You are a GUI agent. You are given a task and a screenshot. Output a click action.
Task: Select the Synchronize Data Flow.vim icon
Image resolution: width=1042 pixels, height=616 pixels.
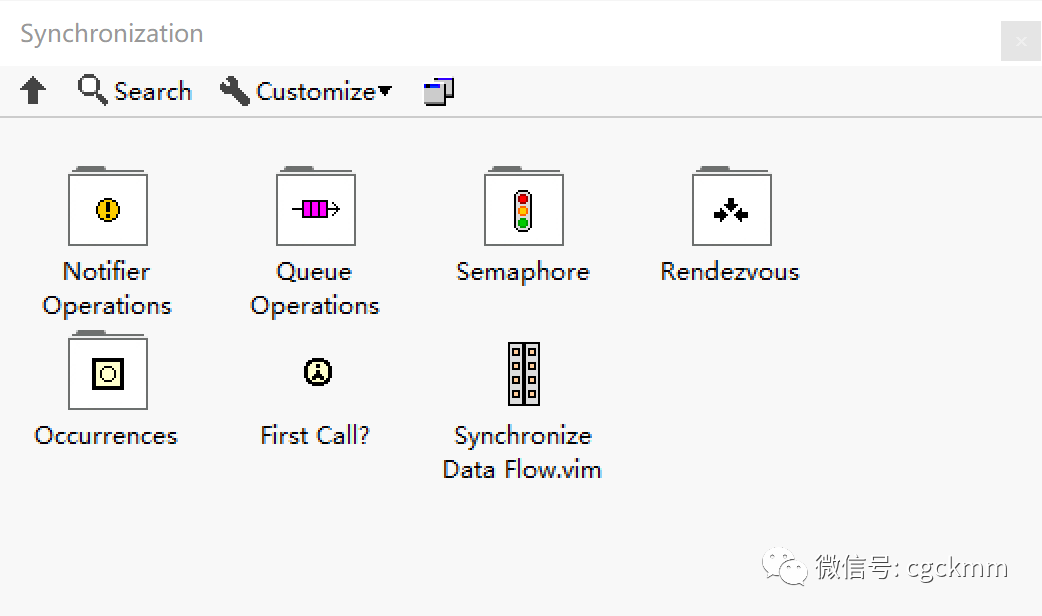[x=523, y=373]
